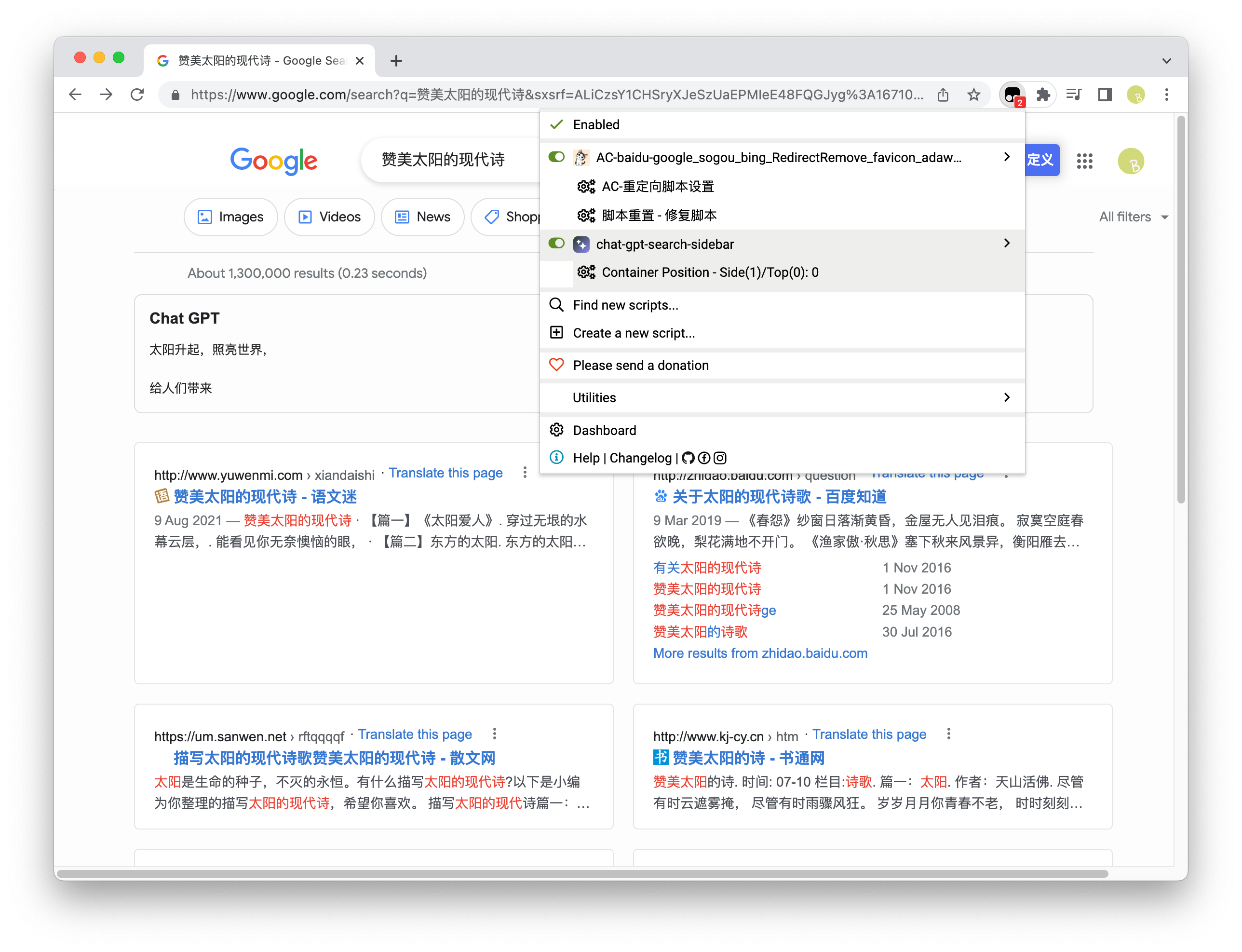The image size is (1242, 952).
Task: Open Google apps grid icon
Action: [1084, 161]
